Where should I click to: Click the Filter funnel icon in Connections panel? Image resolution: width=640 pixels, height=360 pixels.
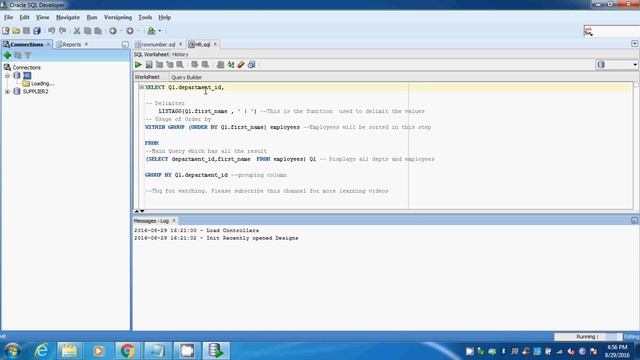[x=28, y=55]
